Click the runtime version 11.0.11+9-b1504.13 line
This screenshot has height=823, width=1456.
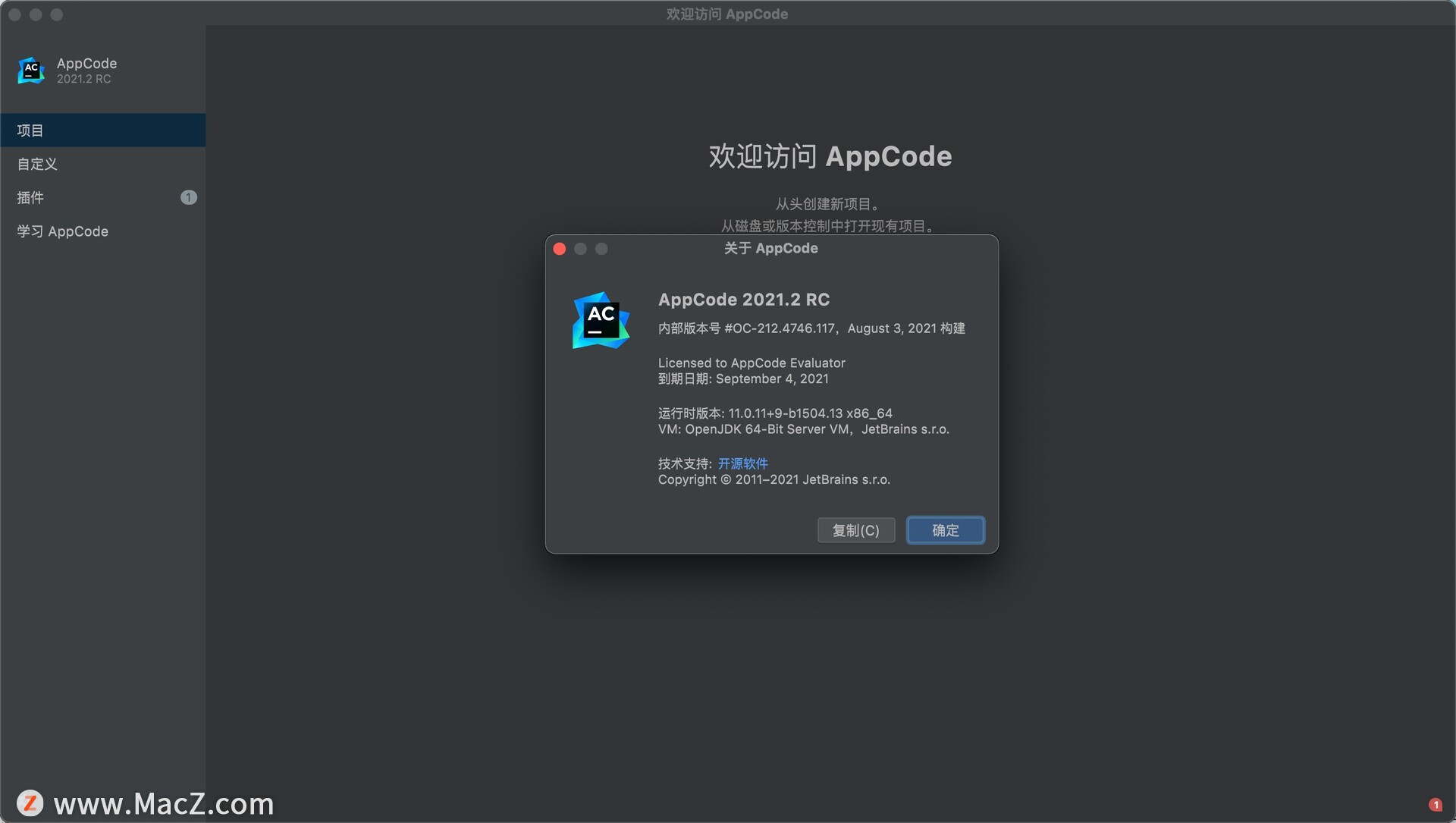[x=775, y=413]
